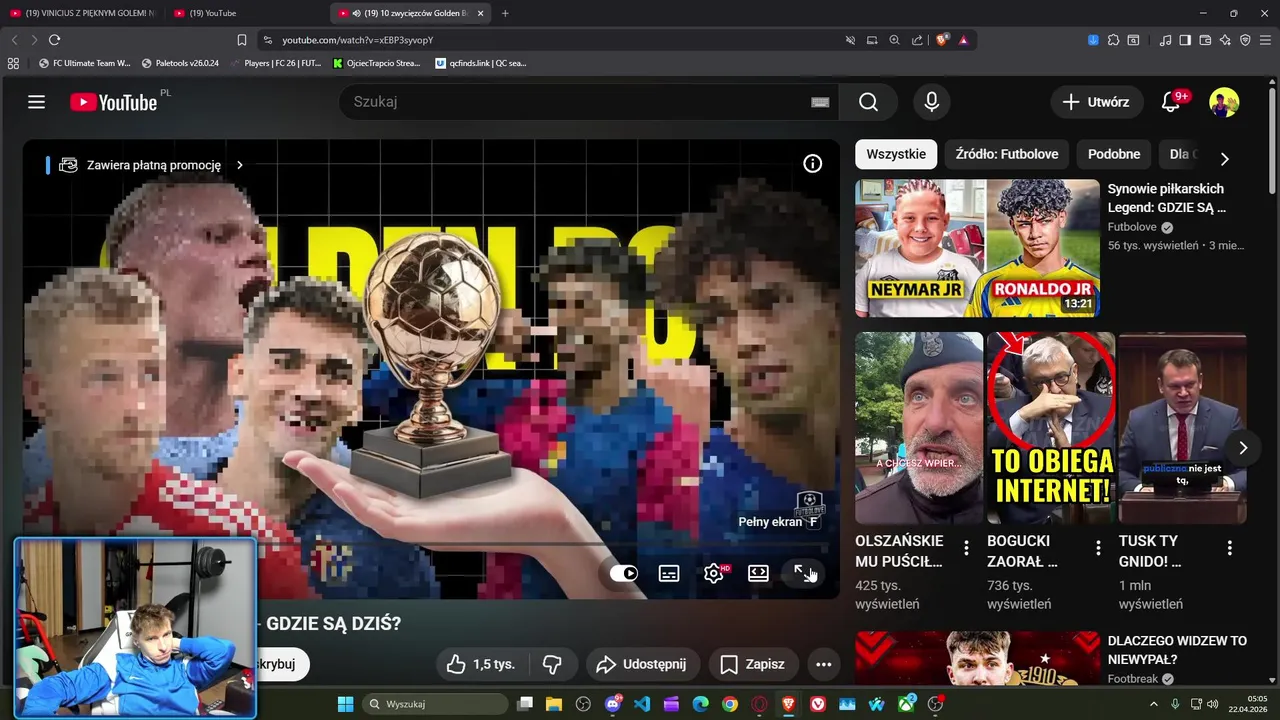Click the Utwórz create button
Screen dimensions: 1280x720
click(x=1096, y=102)
